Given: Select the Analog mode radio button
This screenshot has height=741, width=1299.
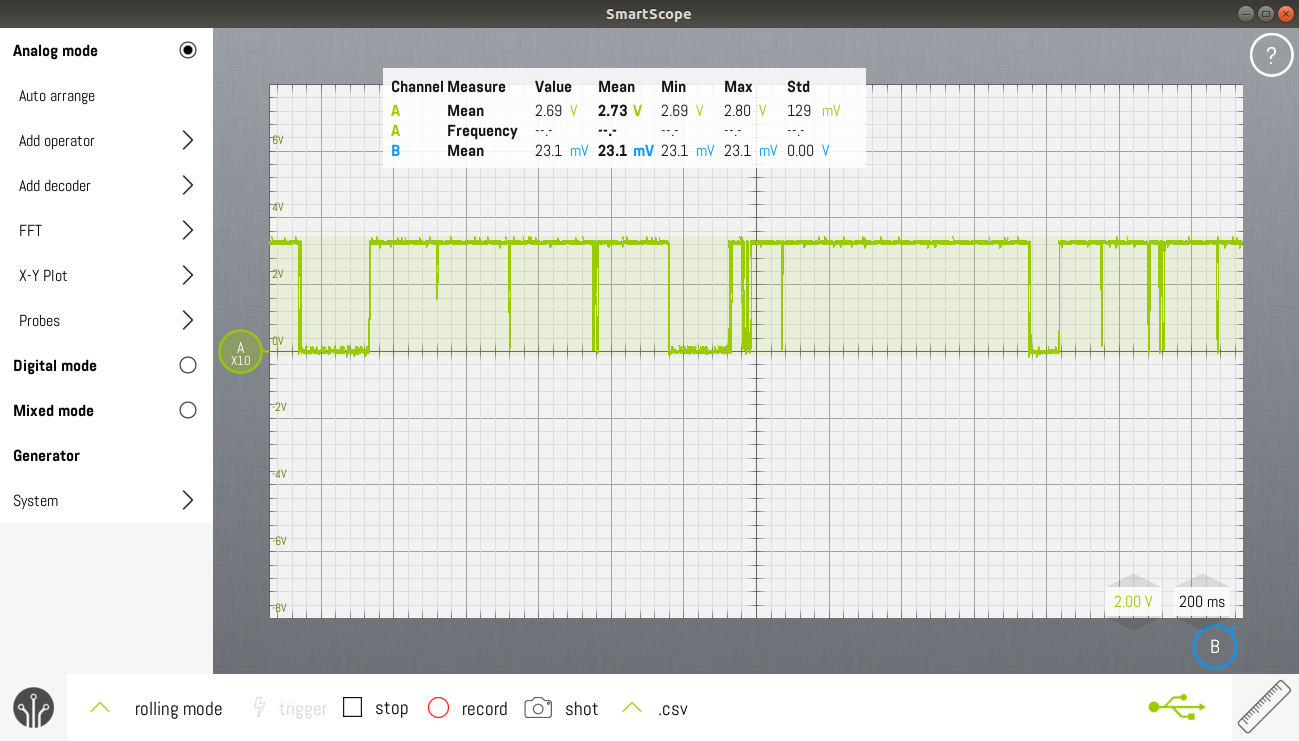Looking at the screenshot, I should click(x=188, y=50).
